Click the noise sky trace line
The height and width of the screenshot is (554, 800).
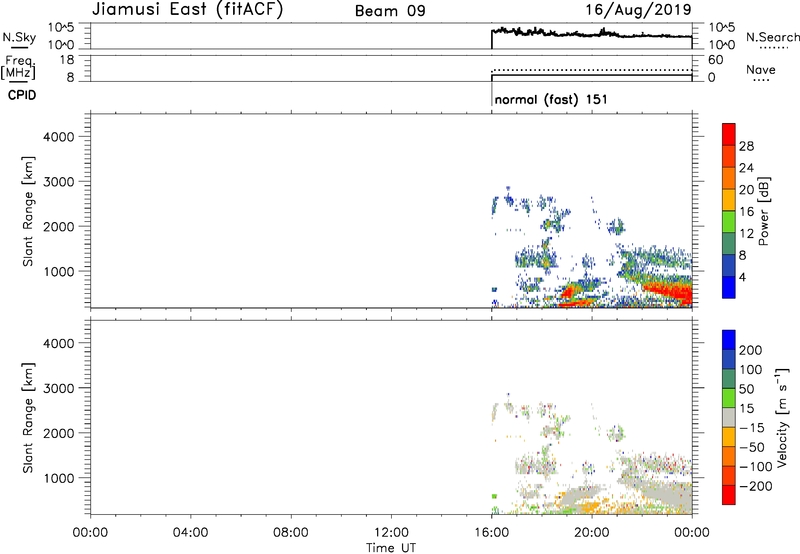click(592, 34)
